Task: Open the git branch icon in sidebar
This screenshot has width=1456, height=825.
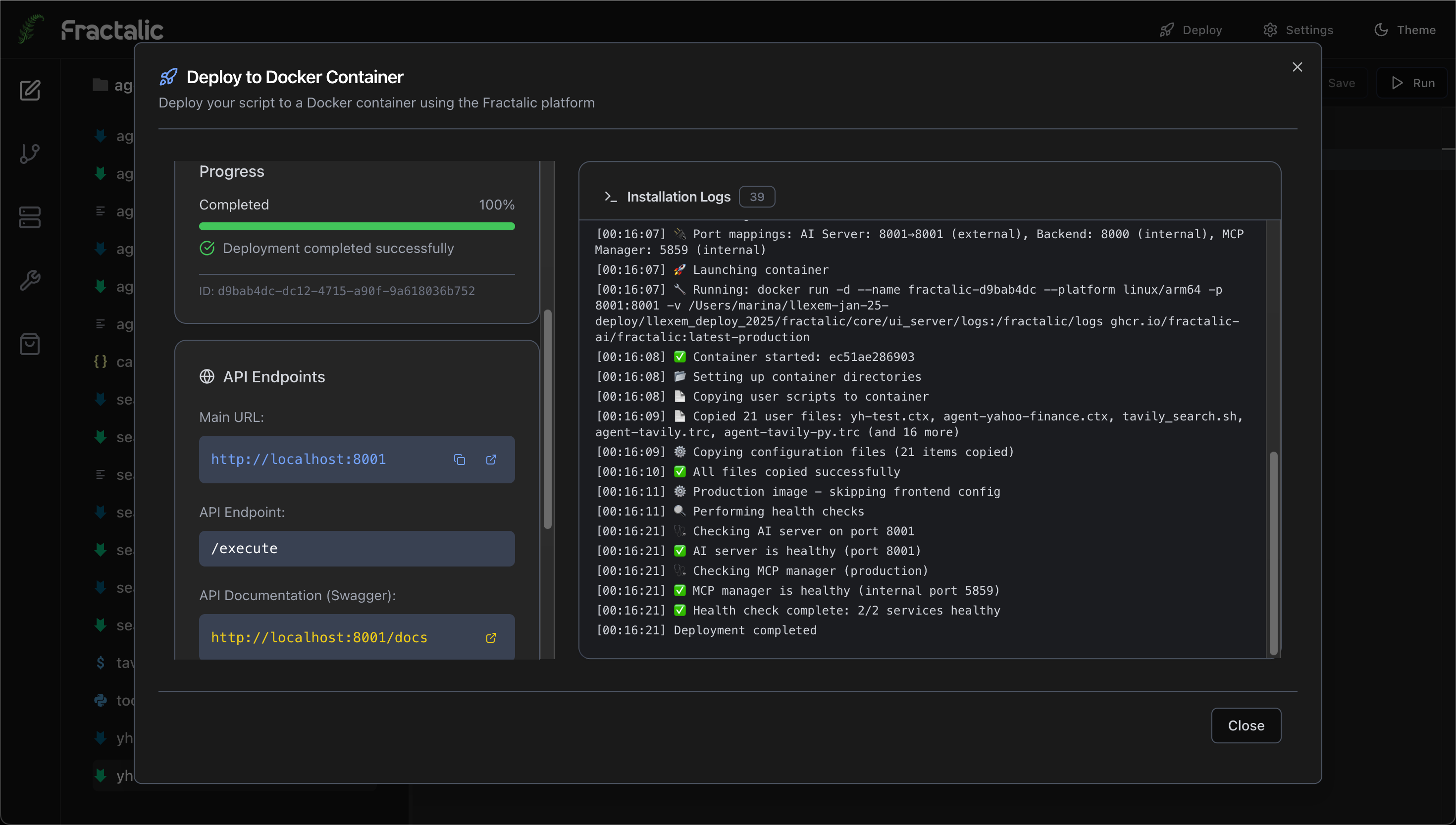Action: point(30,154)
